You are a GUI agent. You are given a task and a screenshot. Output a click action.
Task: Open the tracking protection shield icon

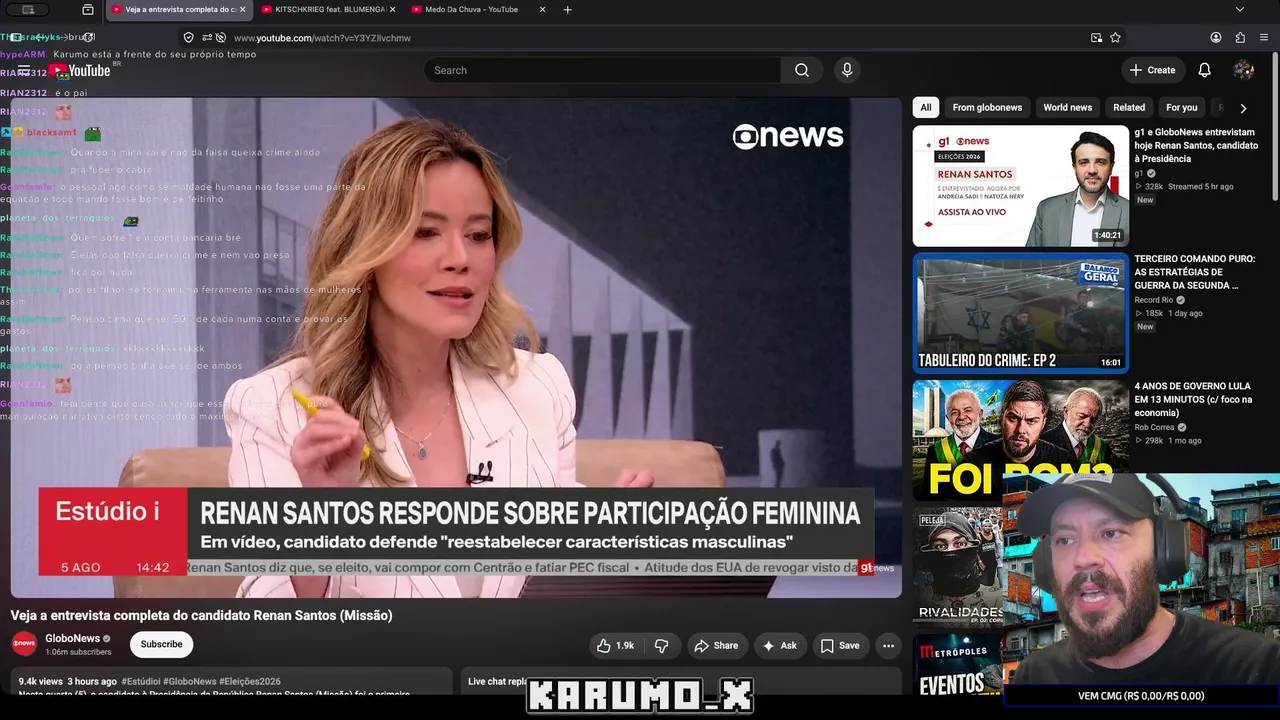(188, 38)
